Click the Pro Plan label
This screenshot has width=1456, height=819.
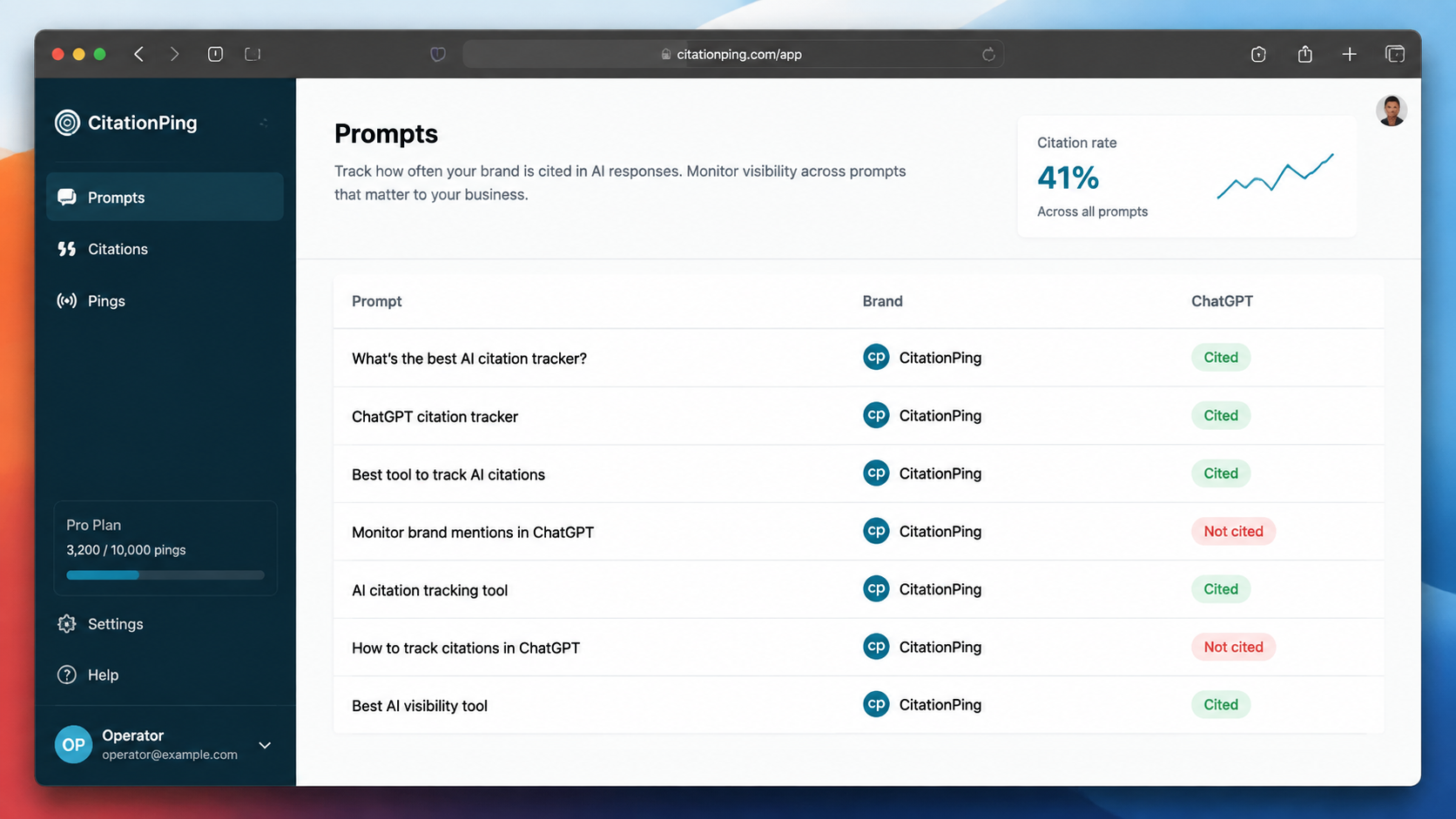(x=93, y=525)
